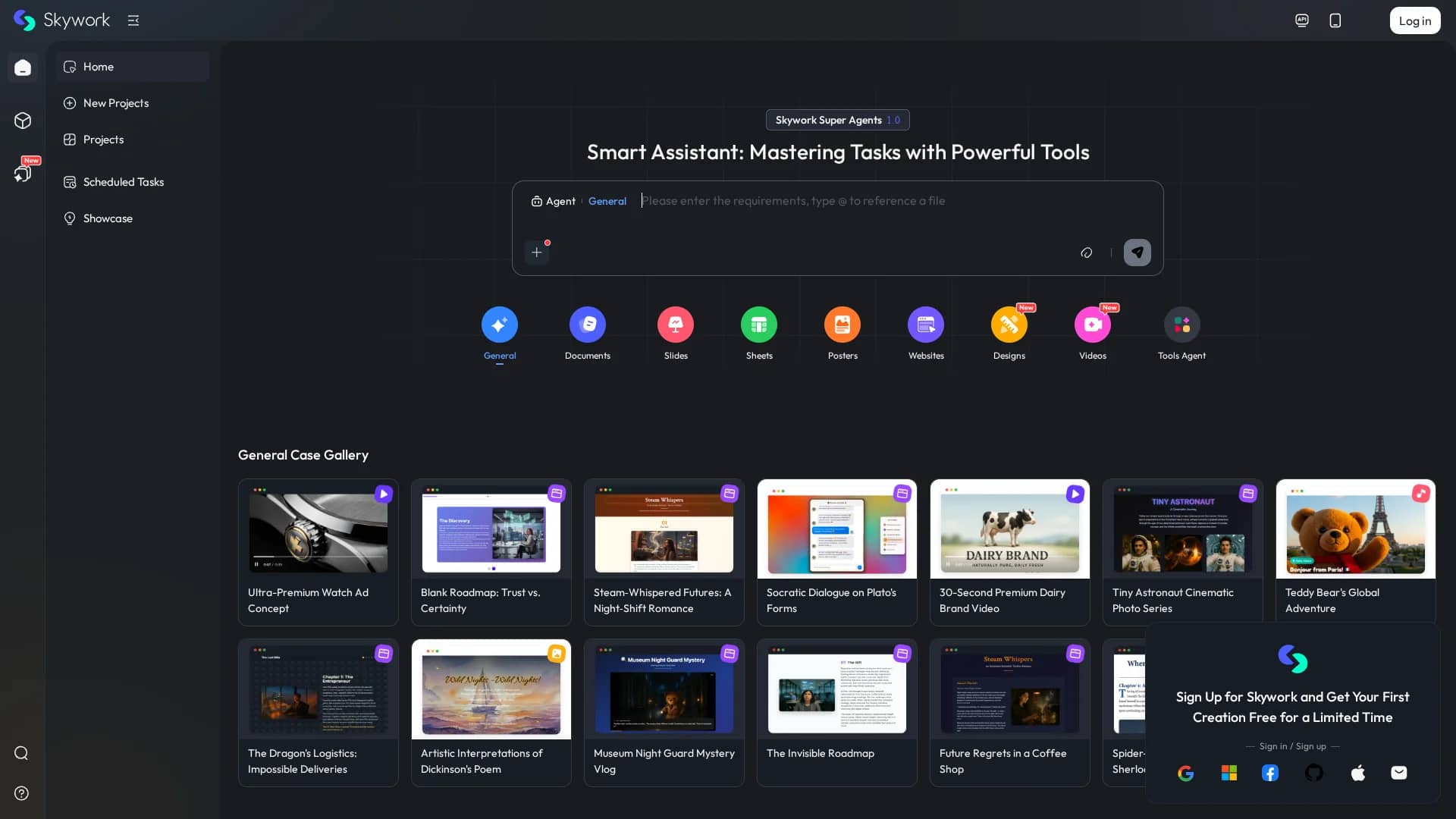Screen dimensions: 1456x819
Task: Sign in with Facebook icon
Action: coord(1270,773)
